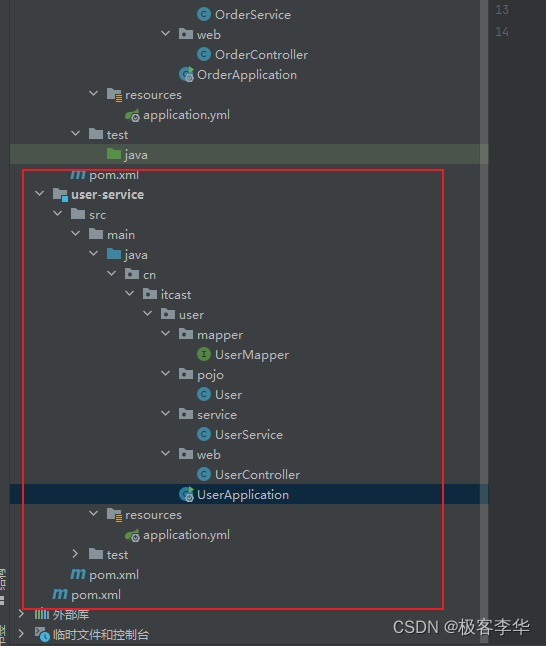Open application.yml under user-service resources

pyautogui.click(x=186, y=535)
